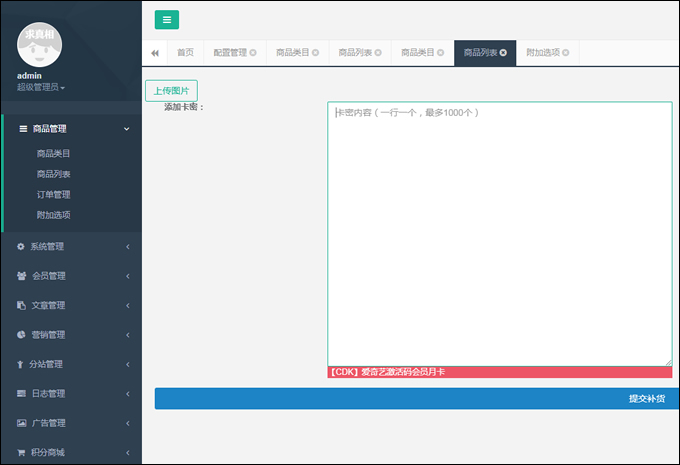Toggle the sidebar with the green hamburger button
680x465 pixels.
click(x=167, y=20)
